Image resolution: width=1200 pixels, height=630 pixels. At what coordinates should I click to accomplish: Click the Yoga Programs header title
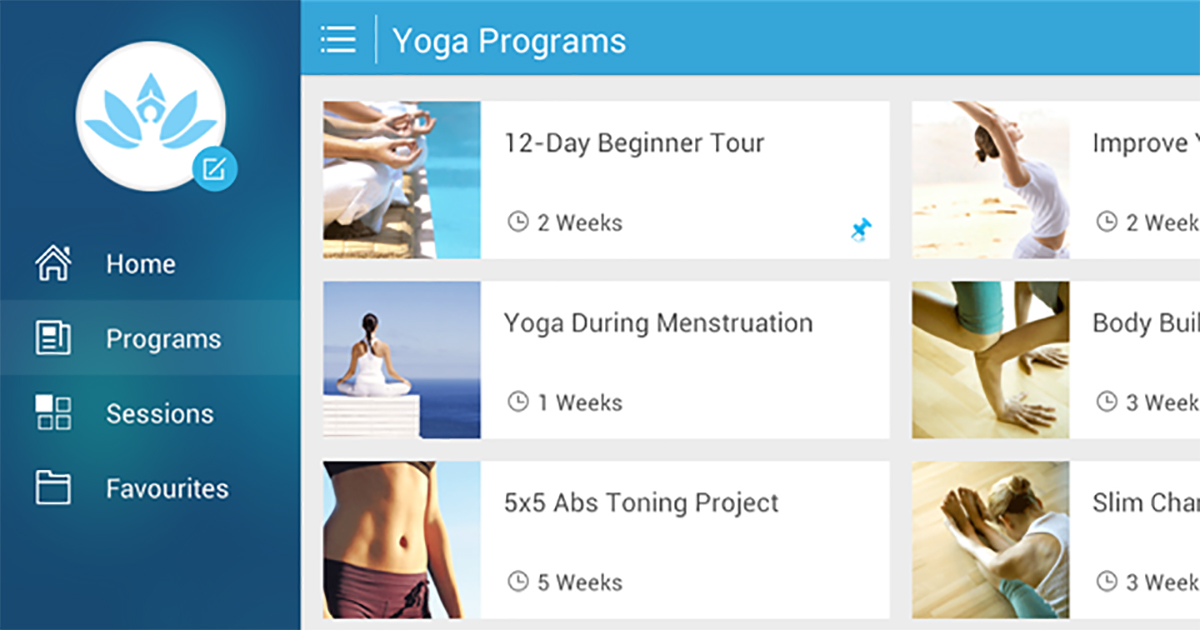click(x=509, y=41)
